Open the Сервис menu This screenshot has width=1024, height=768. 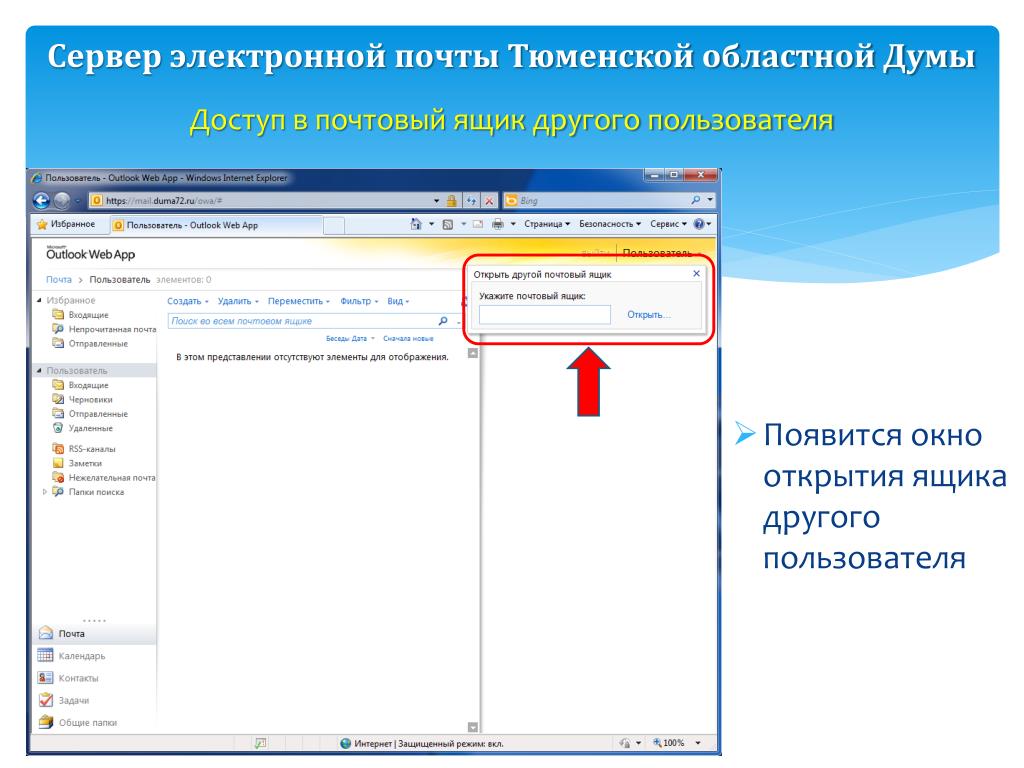pyautogui.click(x=668, y=224)
